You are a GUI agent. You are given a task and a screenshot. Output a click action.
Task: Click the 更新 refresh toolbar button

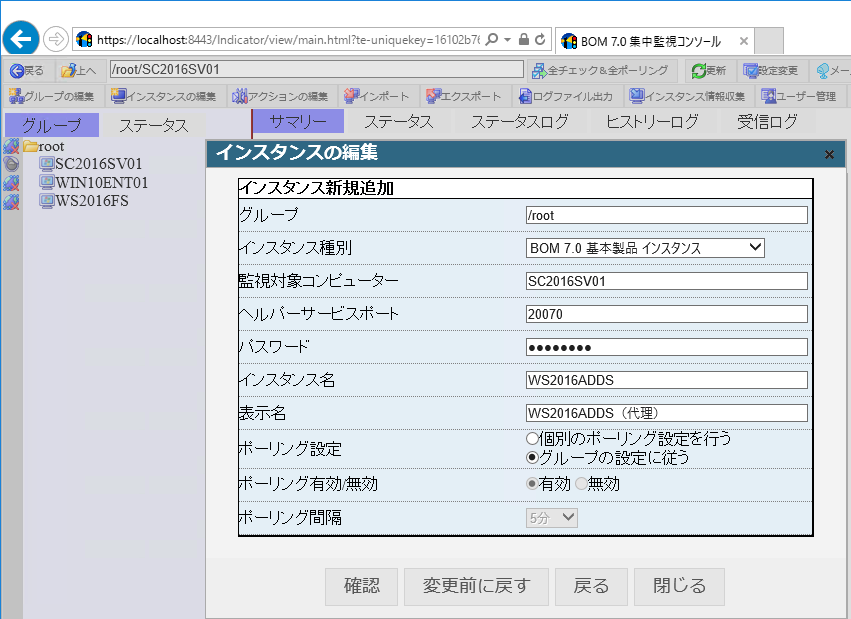tap(708, 71)
